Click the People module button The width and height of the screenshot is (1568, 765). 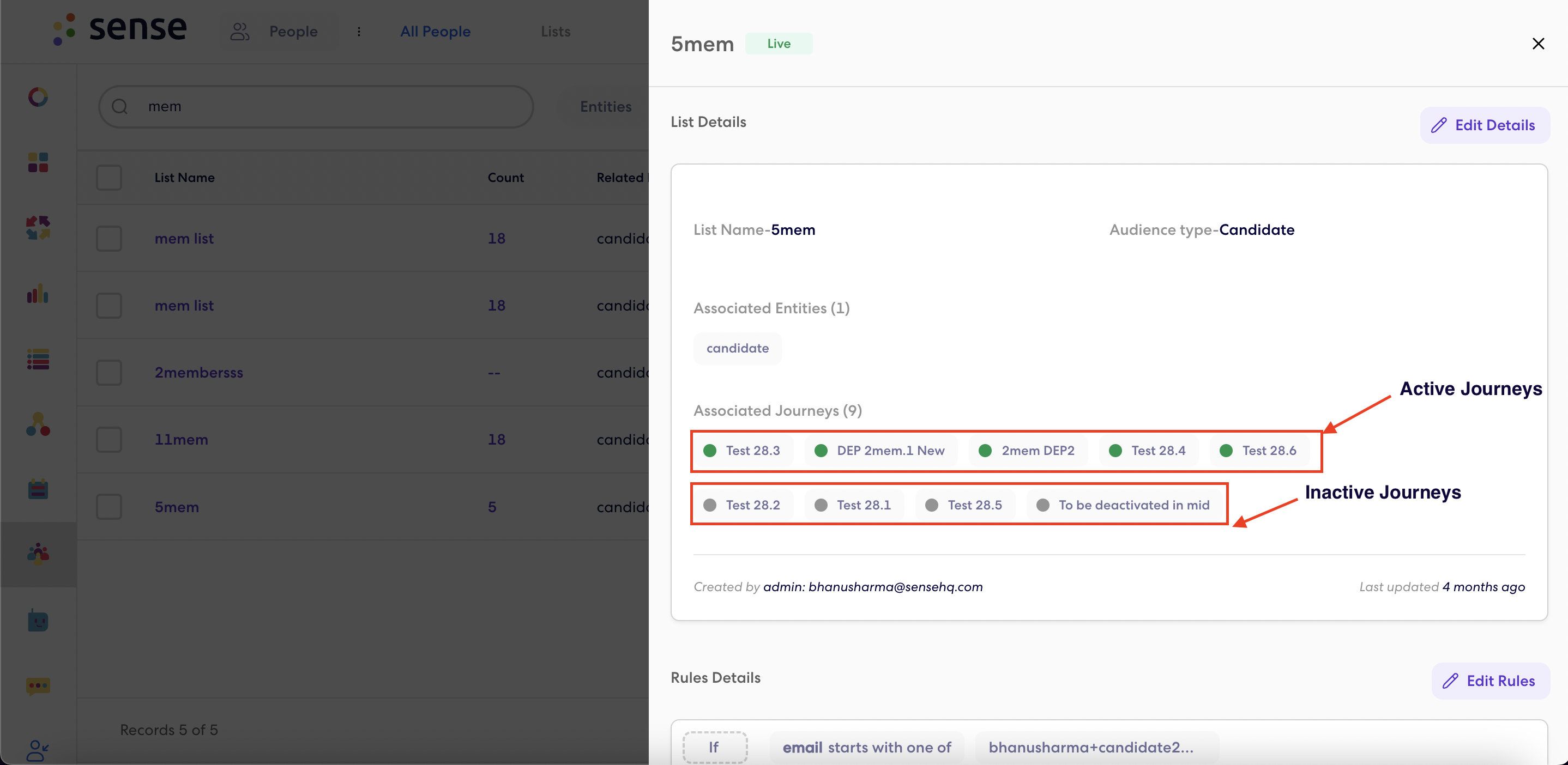[x=279, y=32]
